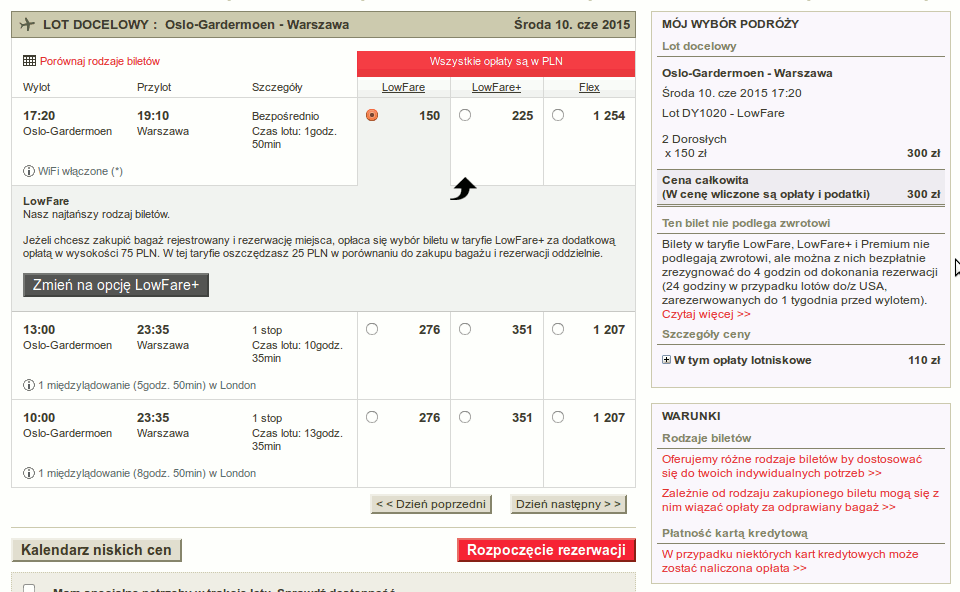Select LowFare+ 225 for the 17:20 flight
Viewport: 960px width, 592px height.
pyautogui.click(x=465, y=115)
